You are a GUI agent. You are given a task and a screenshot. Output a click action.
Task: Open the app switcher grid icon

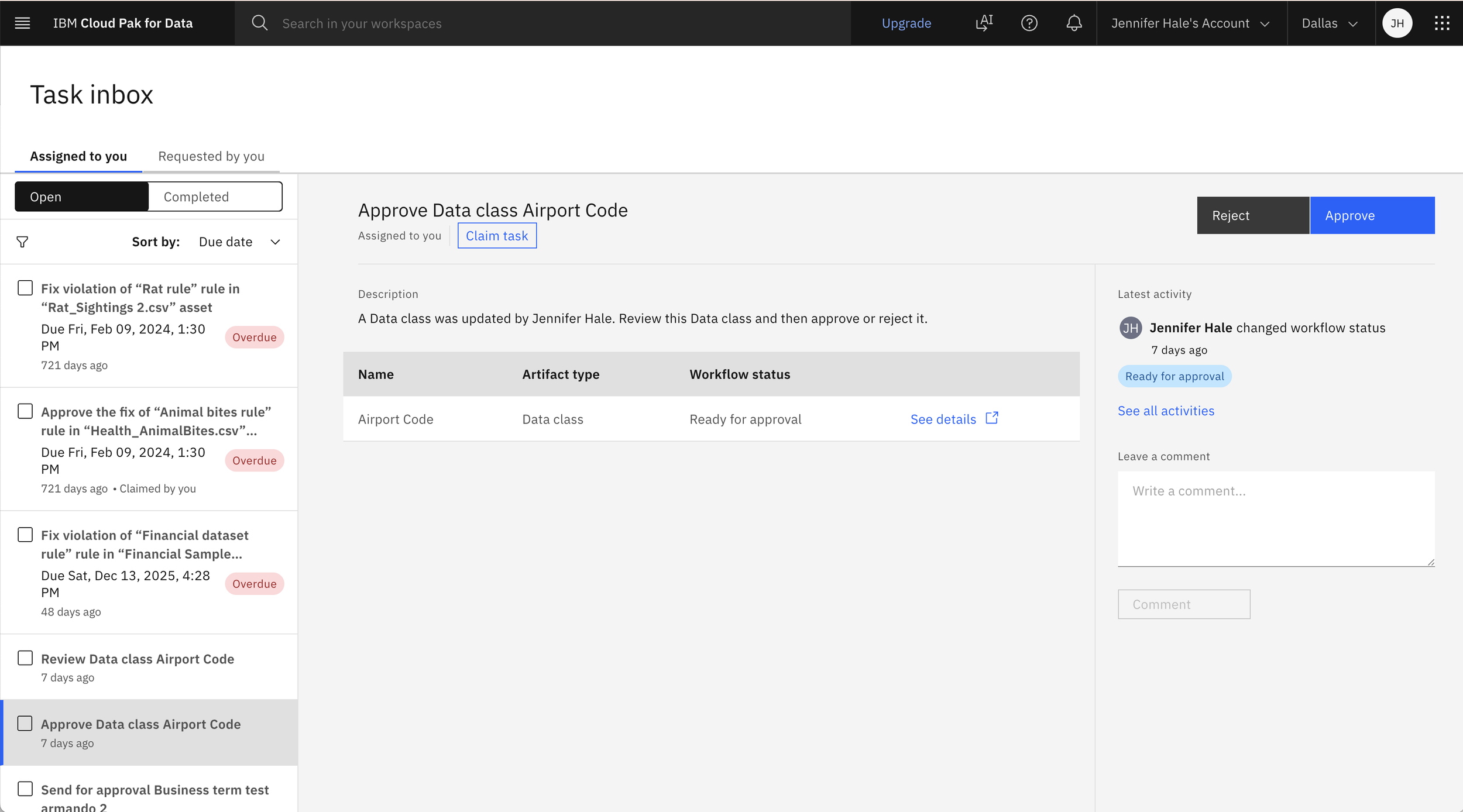click(1442, 23)
